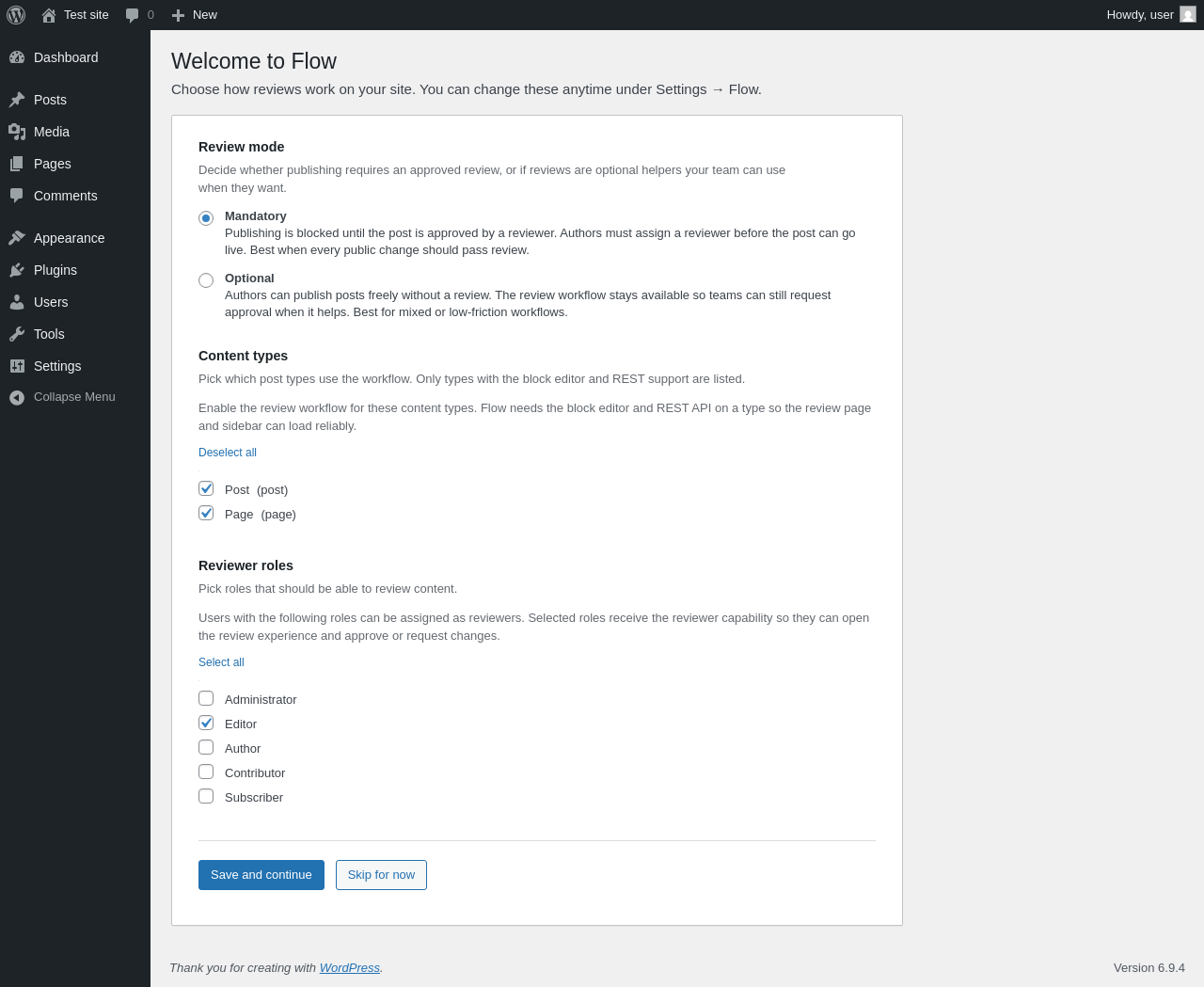Open the Test site home icon
1204x987 pixels.
coord(49,15)
